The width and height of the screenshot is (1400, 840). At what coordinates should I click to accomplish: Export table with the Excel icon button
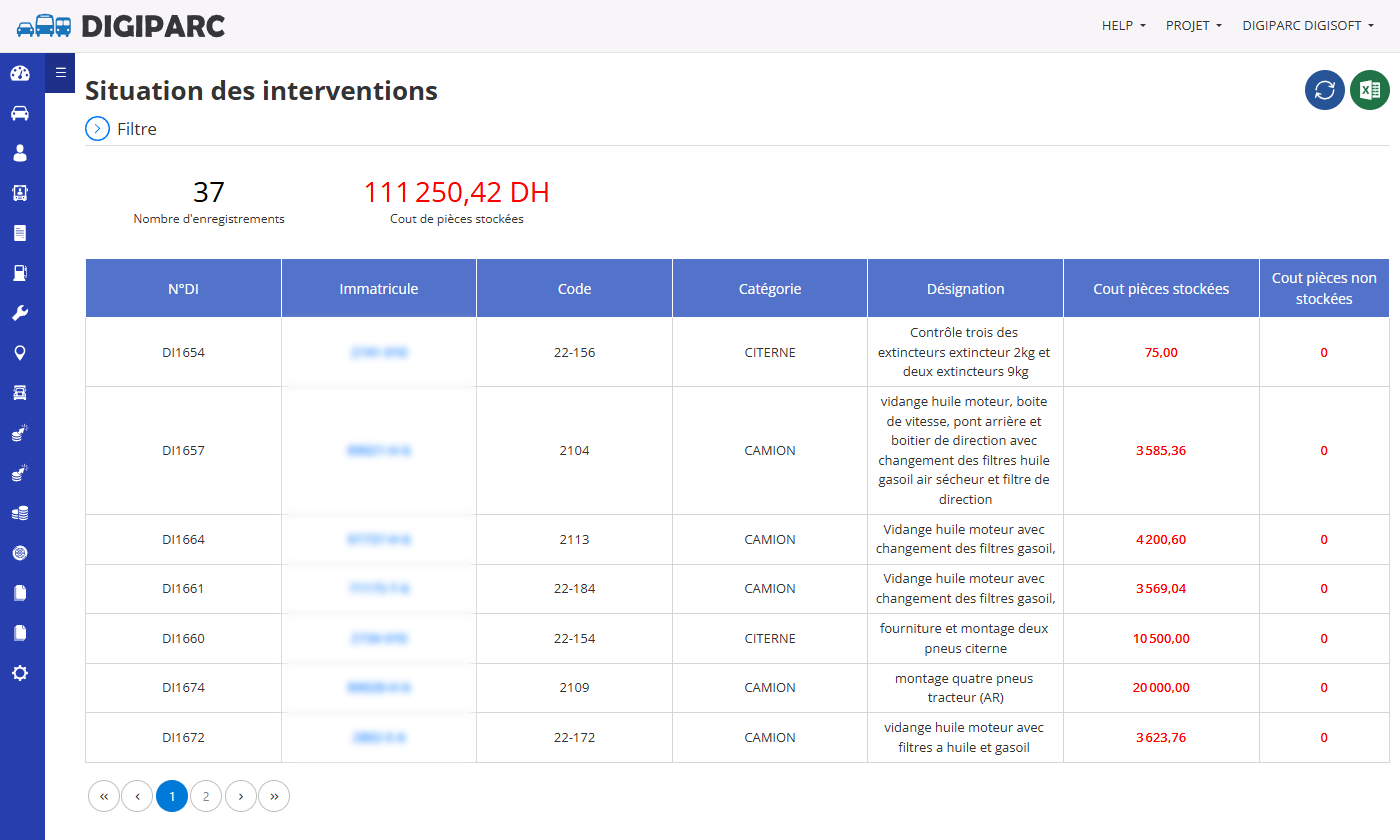click(1370, 90)
